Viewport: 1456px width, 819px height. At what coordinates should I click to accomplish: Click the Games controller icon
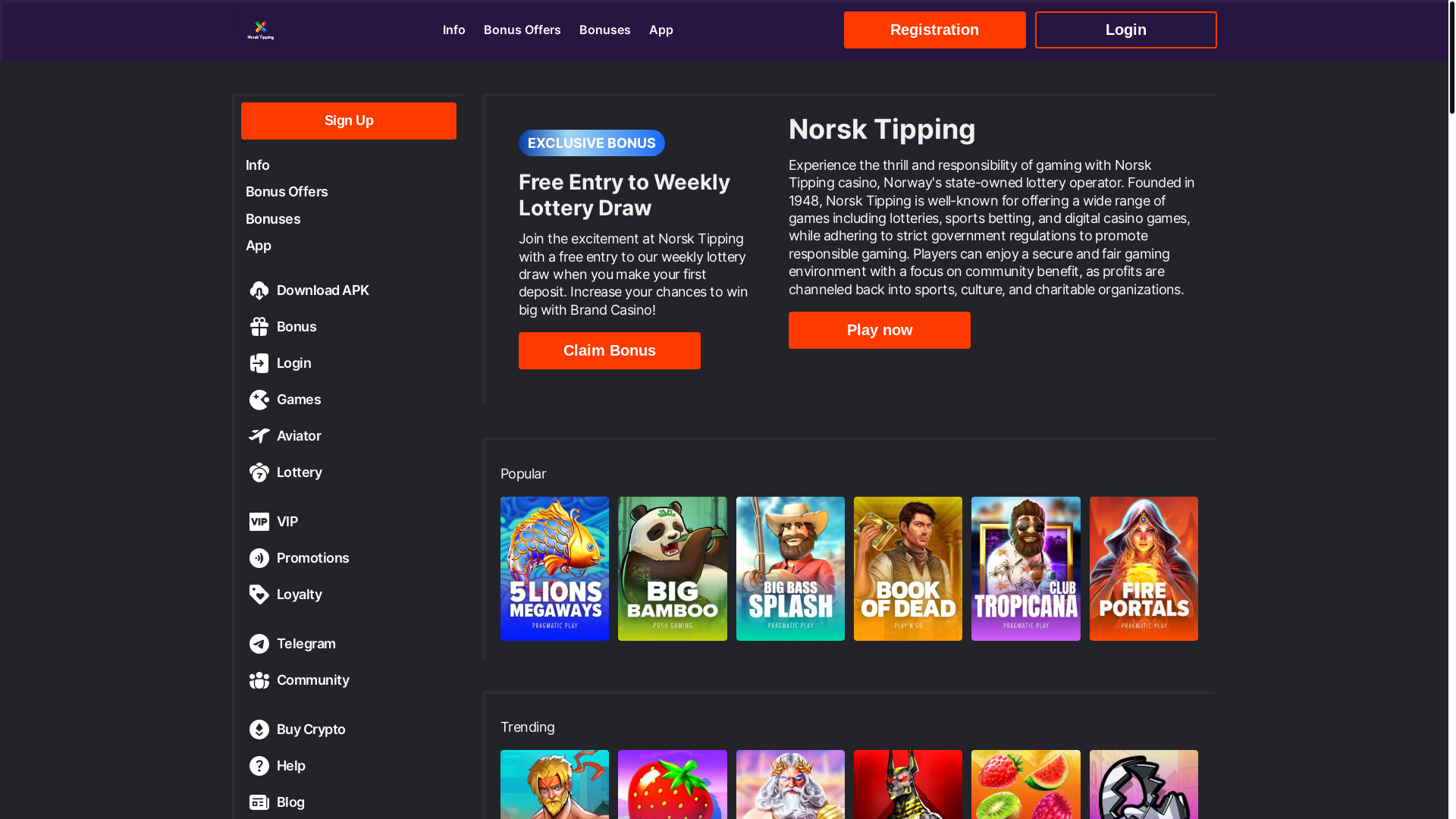coord(259,400)
